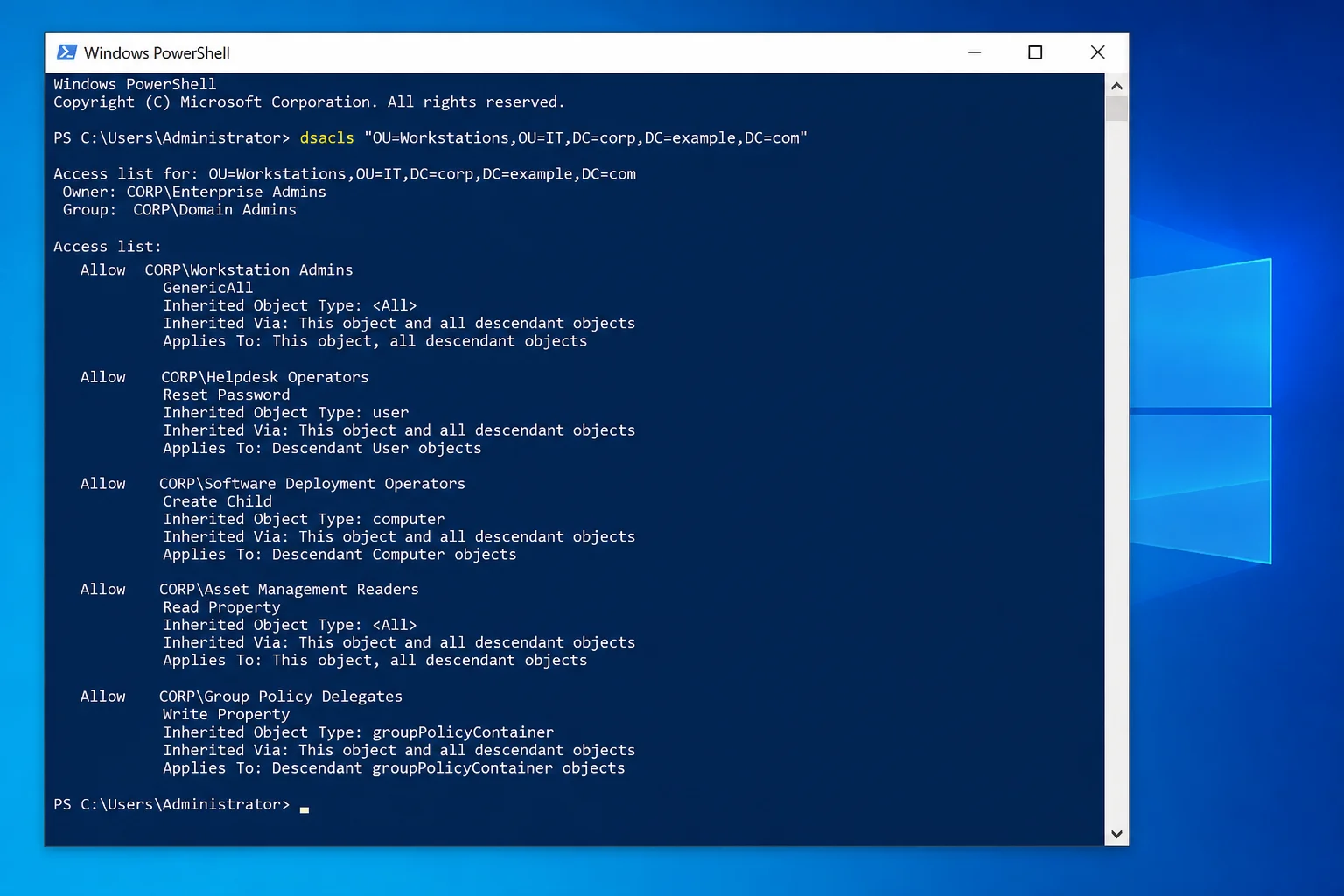The height and width of the screenshot is (896, 1344).
Task: Click 'Inherited Object Type: groupPolicyContainer' line
Action: point(359,732)
